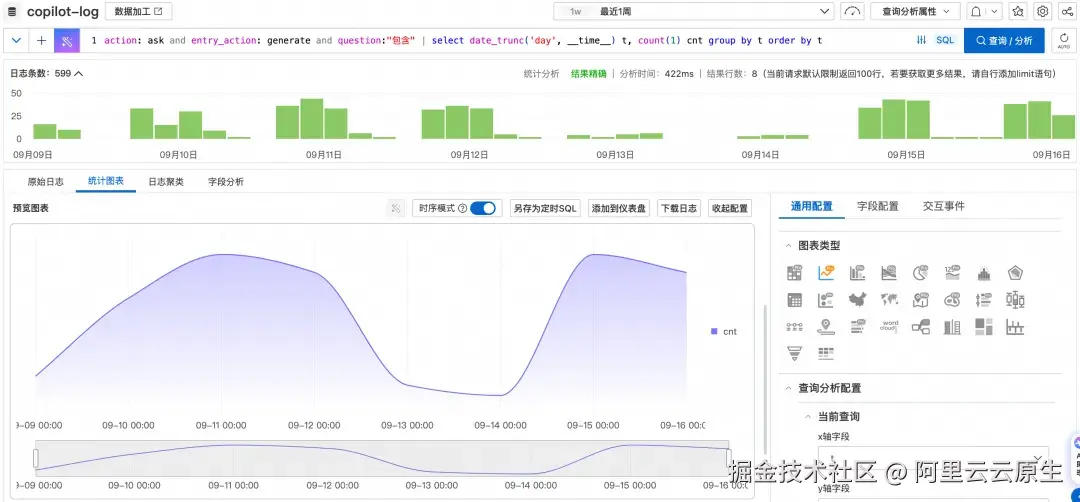
Task: Select the radar chart type icon
Action: (1015, 273)
